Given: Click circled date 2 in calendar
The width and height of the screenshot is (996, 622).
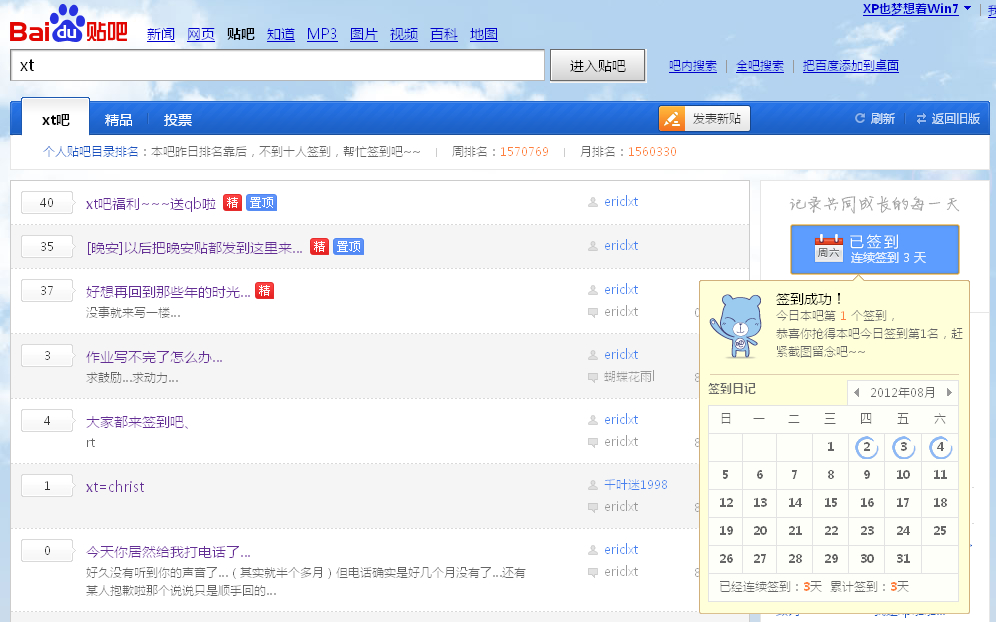Looking at the screenshot, I should (x=866, y=447).
